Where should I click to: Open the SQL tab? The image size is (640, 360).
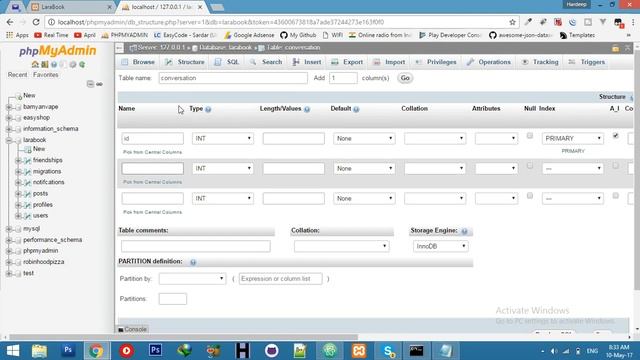(x=227, y=62)
